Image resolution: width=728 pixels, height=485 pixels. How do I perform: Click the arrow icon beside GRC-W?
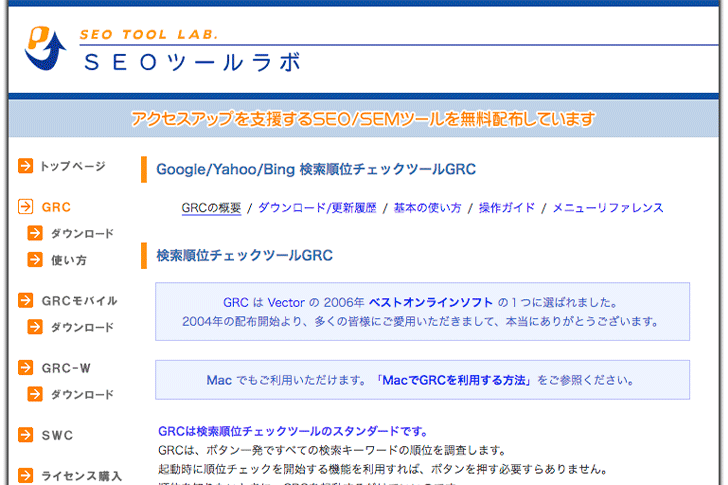[26, 368]
